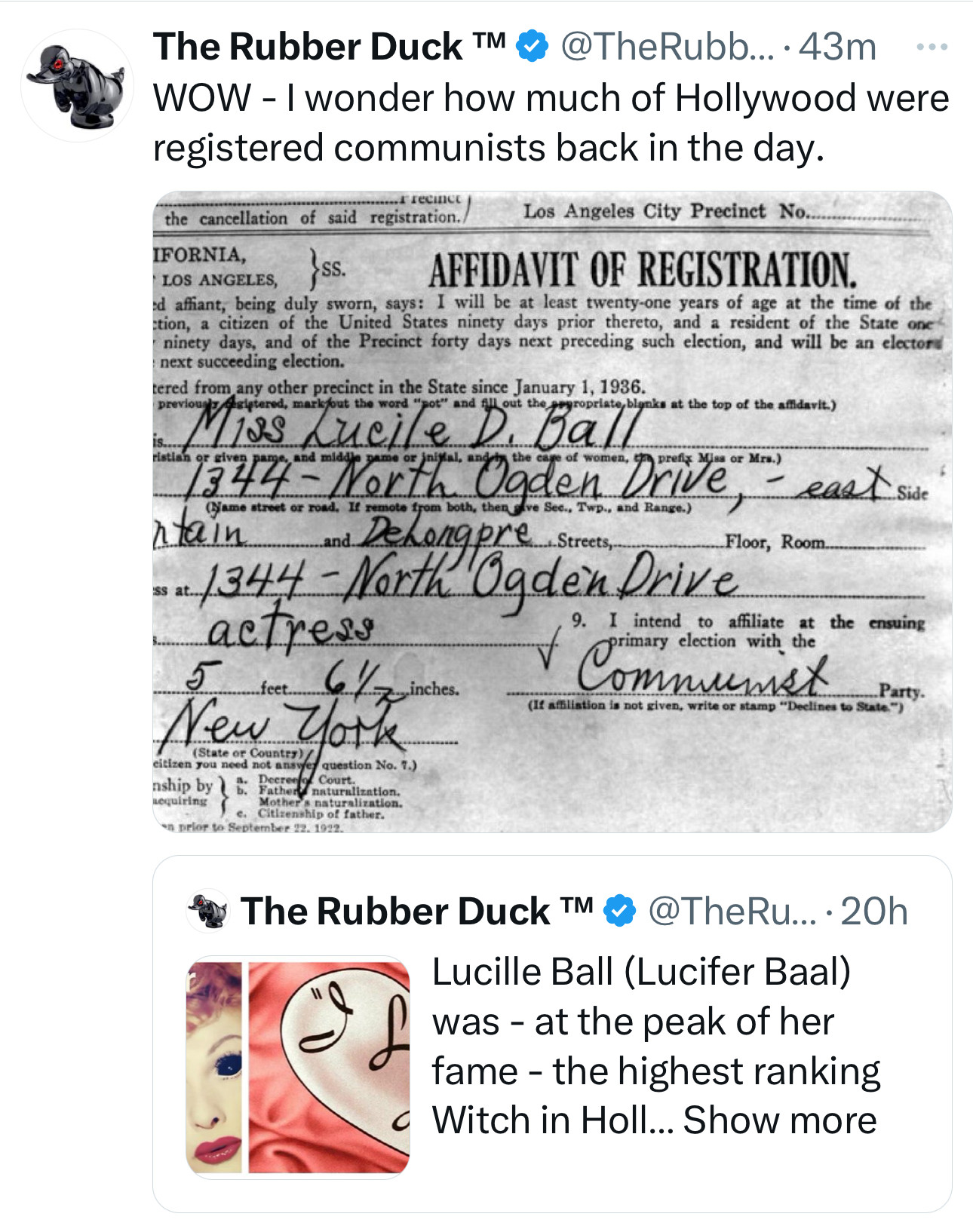Expand quoted post with 'Show more'
The width and height of the screenshot is (973, 1232).
point(780,1120)
